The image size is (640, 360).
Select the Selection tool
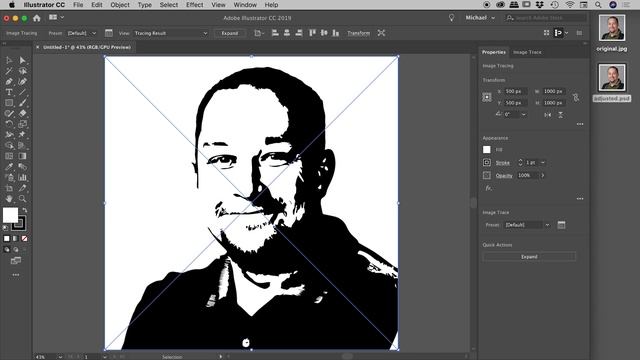coord(9,60)
